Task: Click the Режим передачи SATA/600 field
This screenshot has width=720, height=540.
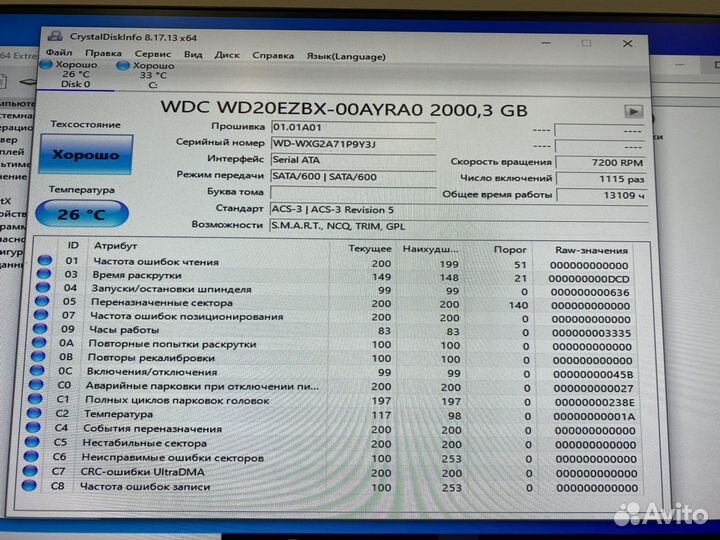Action: (x=353, y=177)
